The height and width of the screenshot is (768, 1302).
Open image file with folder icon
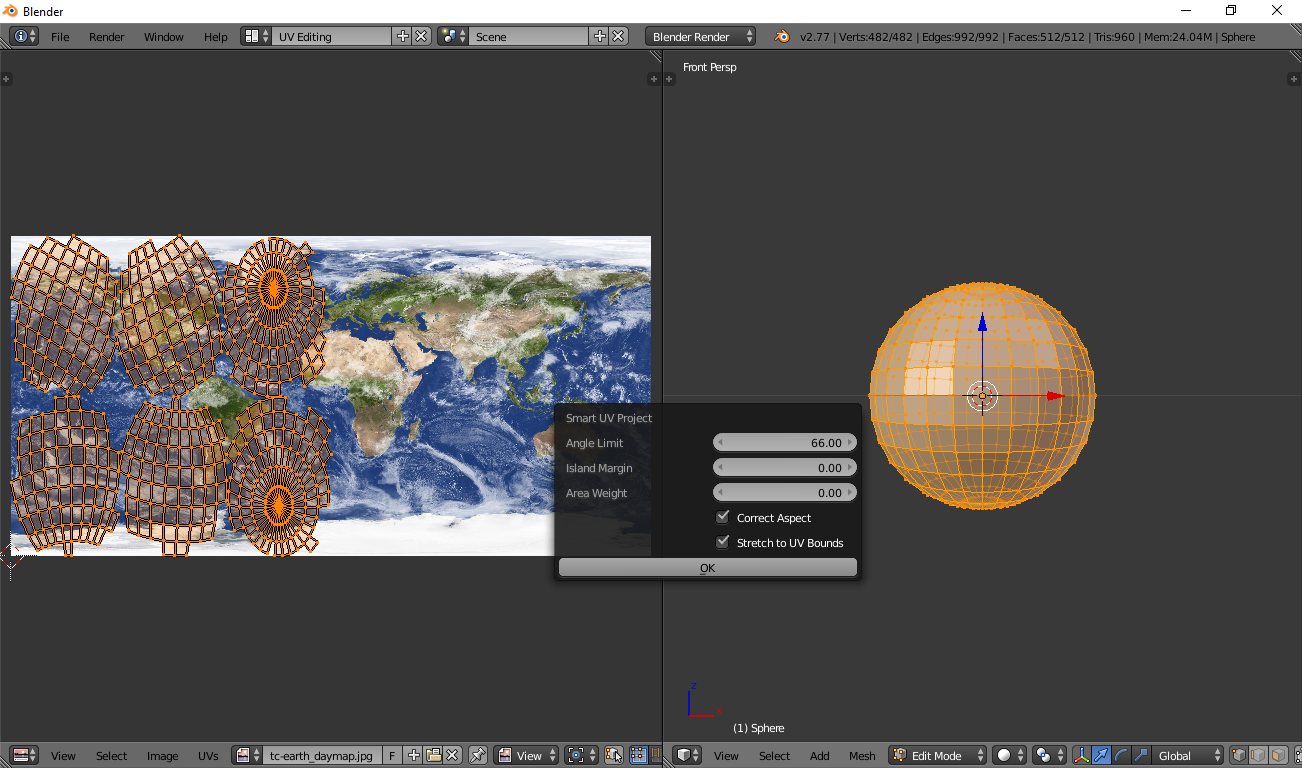coord(433,756)
